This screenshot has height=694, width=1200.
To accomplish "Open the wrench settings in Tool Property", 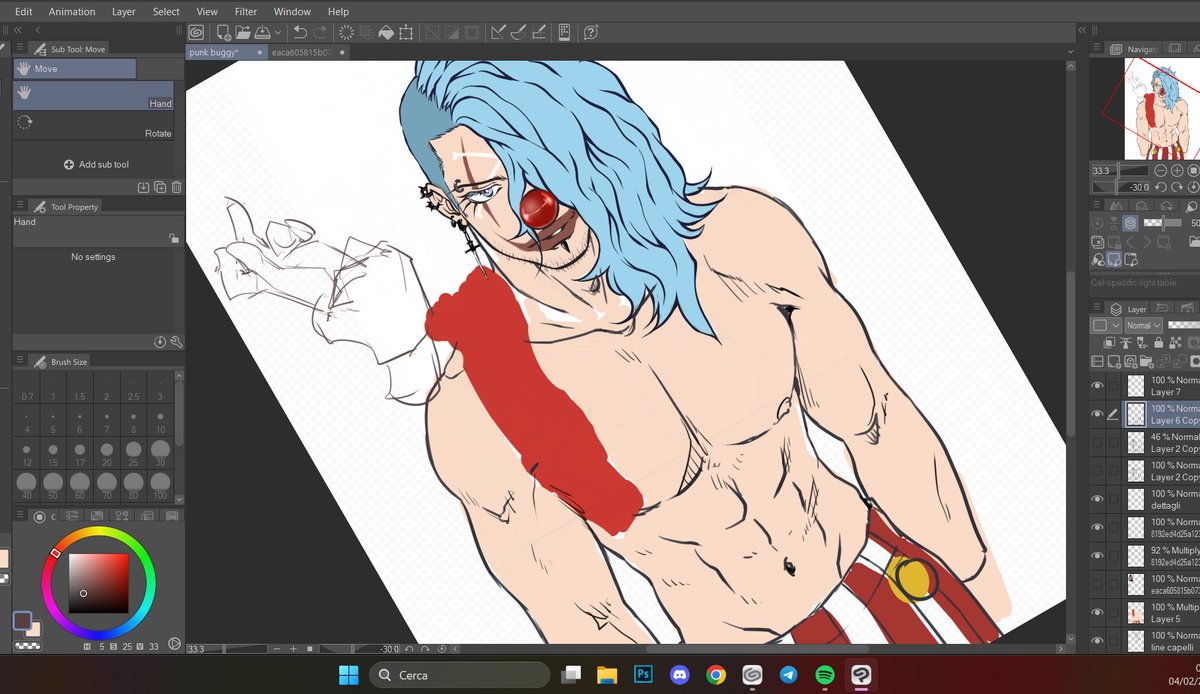I will (x=177, y=342).
